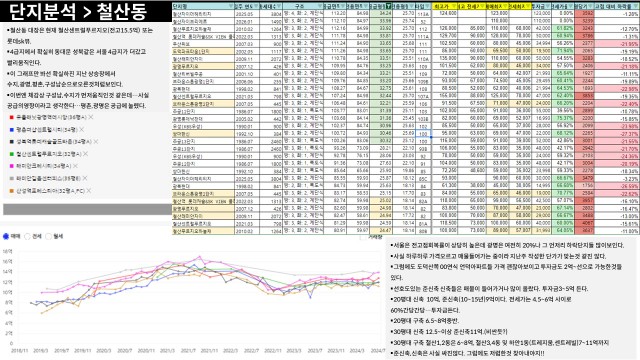Select the 34.24 cell in green 공급평 column

click(381, 13)
